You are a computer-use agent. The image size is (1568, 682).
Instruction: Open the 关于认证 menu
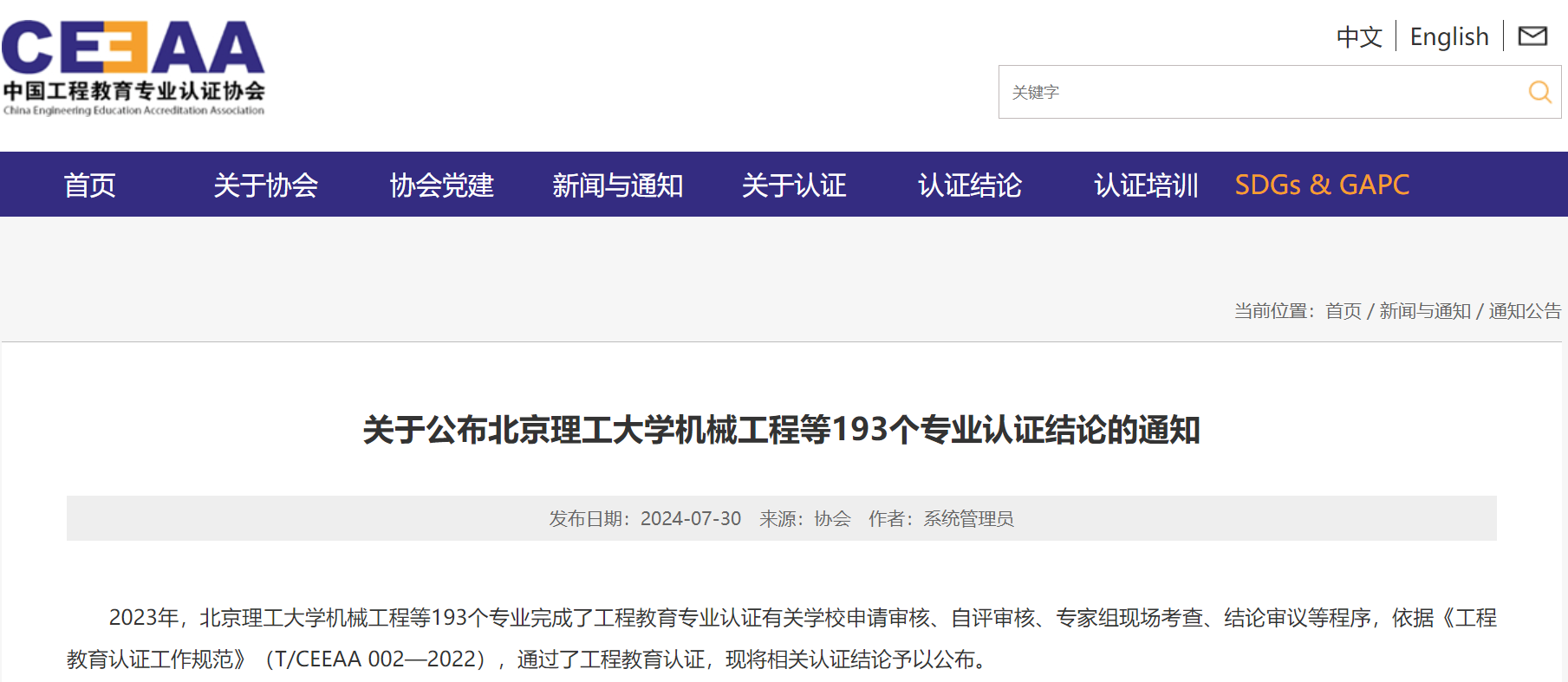(x=794, y=185)
